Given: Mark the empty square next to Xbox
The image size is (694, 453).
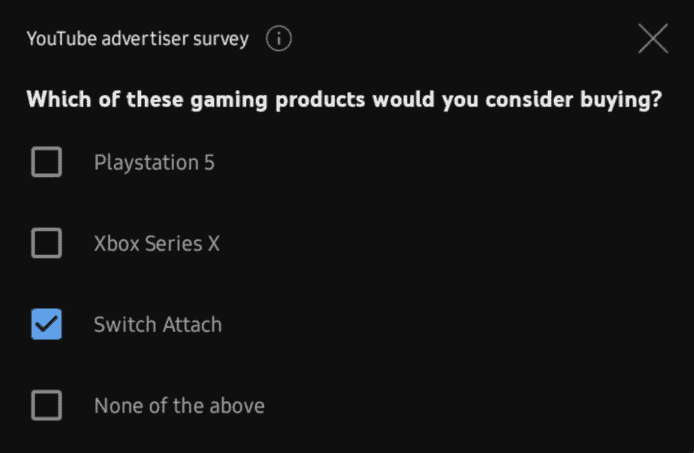Looking at the screenshot, I should click(47, 243).
